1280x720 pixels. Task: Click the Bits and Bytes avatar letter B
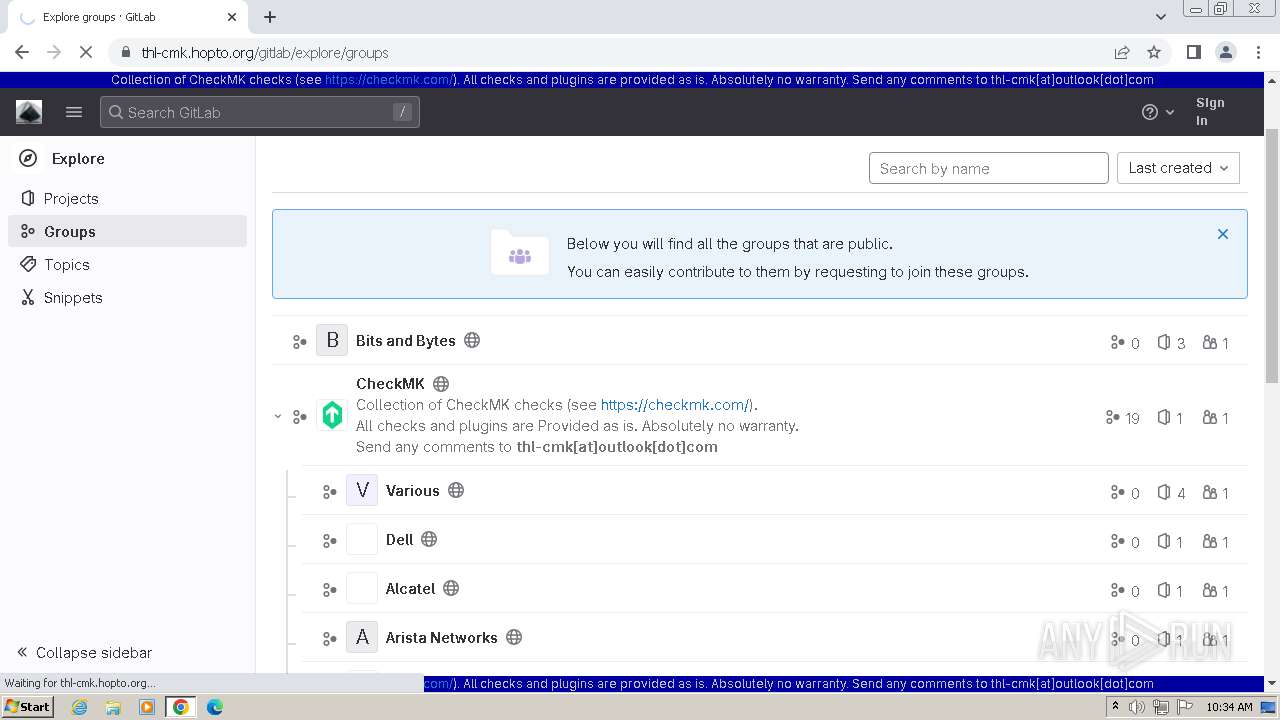(332, 340)
